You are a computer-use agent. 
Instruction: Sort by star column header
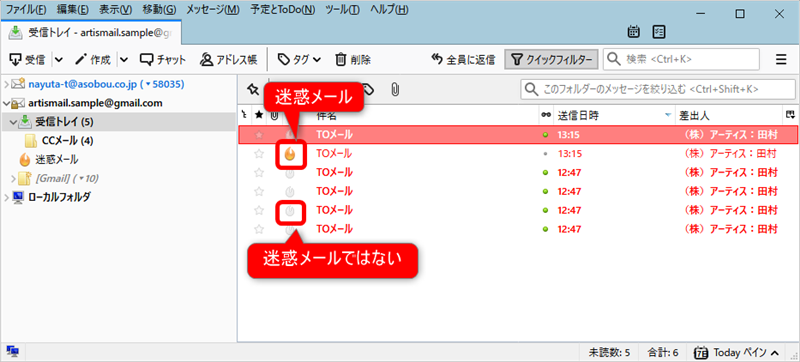point(259,116)
